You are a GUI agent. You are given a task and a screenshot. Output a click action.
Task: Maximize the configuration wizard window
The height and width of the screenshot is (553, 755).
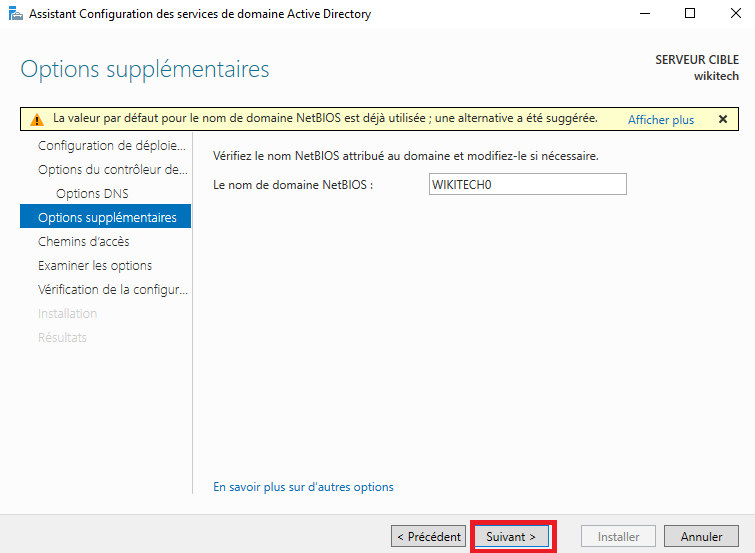click(x=690, y=14)
